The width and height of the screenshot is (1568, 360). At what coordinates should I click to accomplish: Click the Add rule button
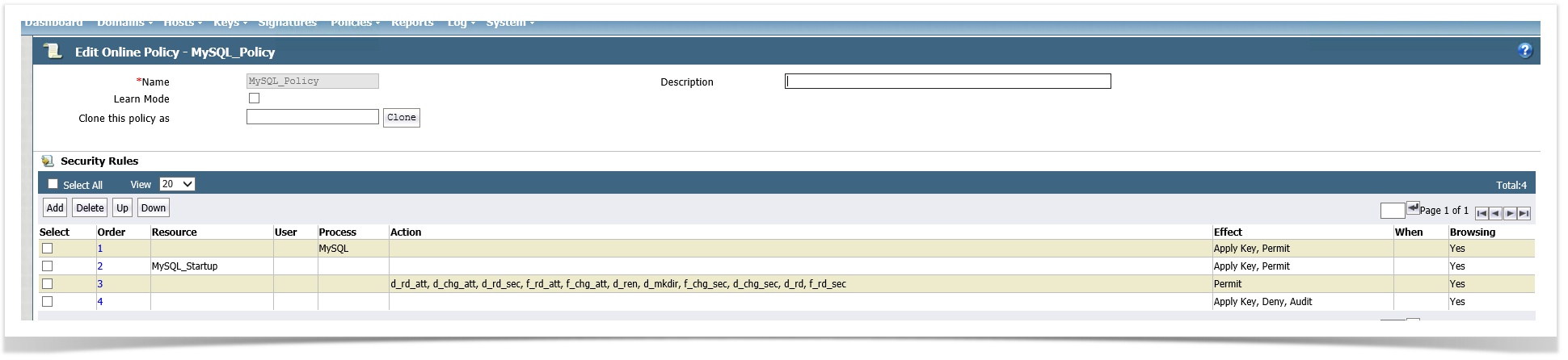click(x=55, y=208)
